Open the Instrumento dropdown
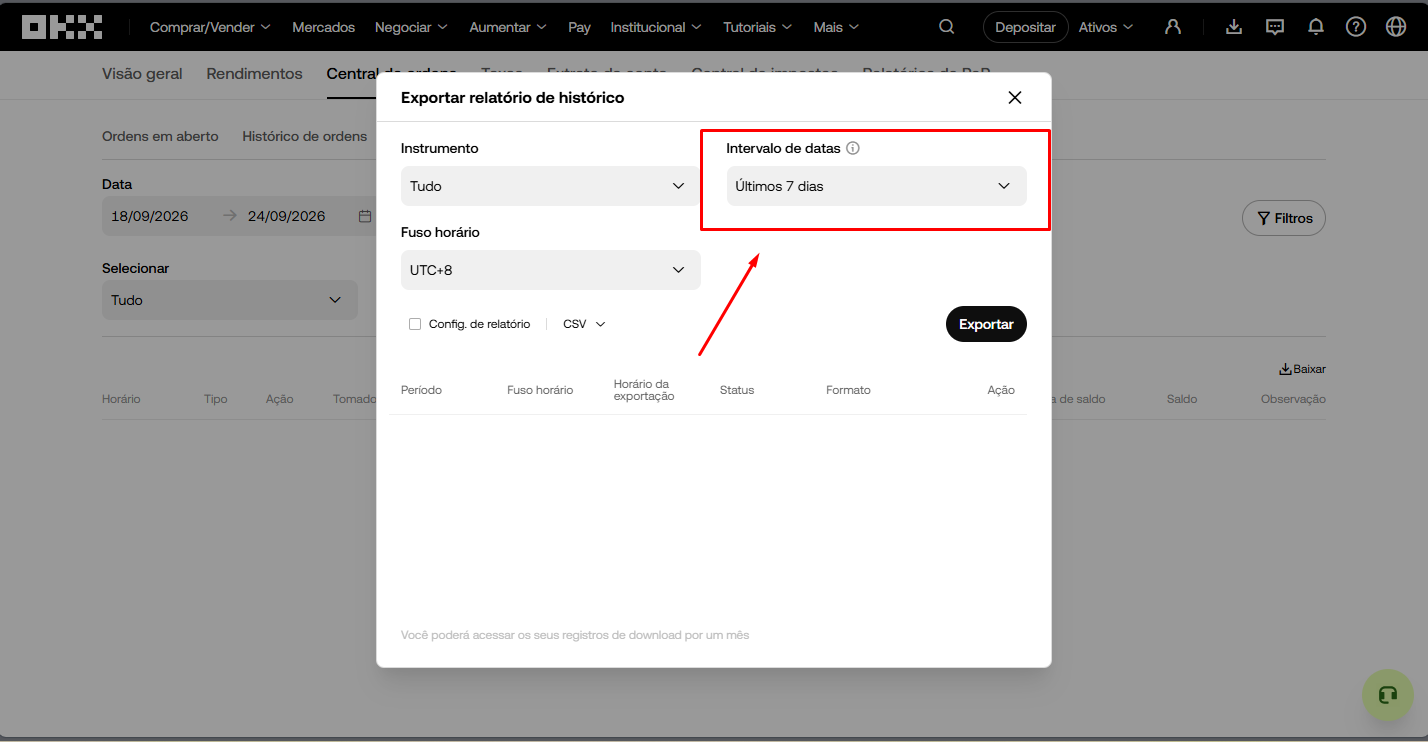Screen dimensions: 1428x742 pyautogui.click(x=551, y=186)
